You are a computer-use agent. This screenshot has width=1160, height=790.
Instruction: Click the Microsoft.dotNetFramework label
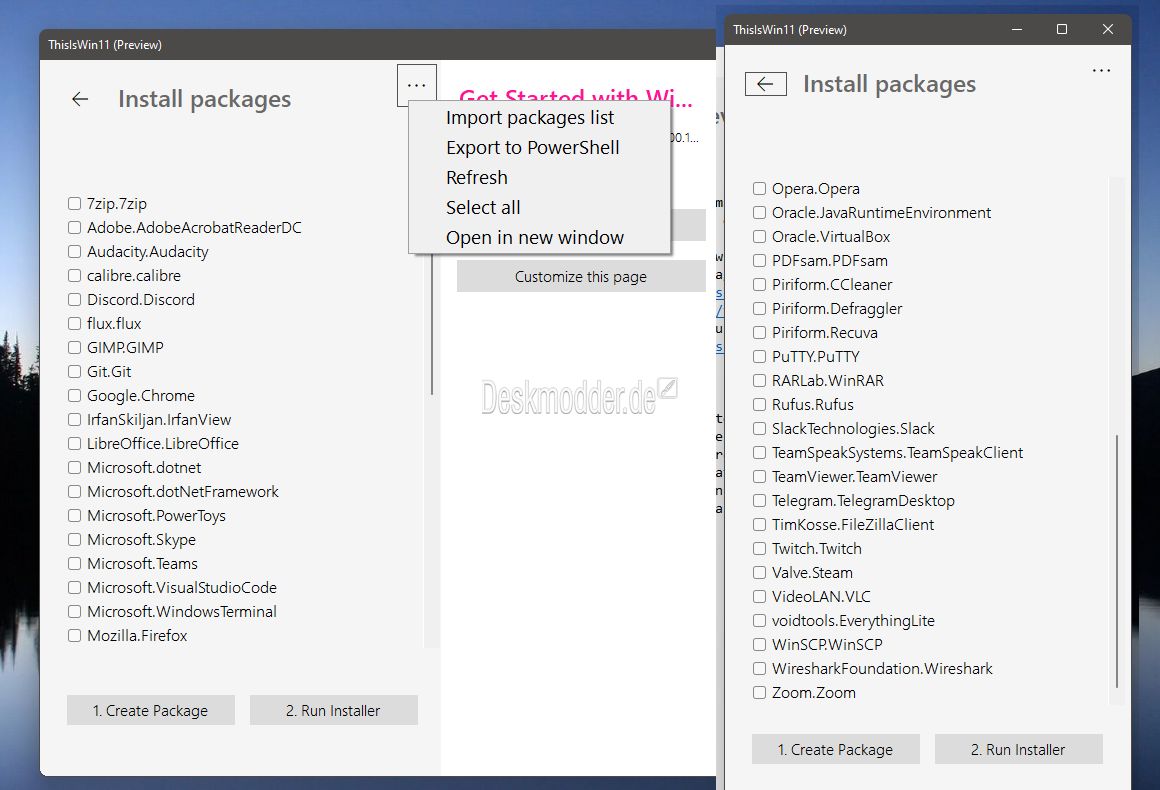tap(183, 492)
